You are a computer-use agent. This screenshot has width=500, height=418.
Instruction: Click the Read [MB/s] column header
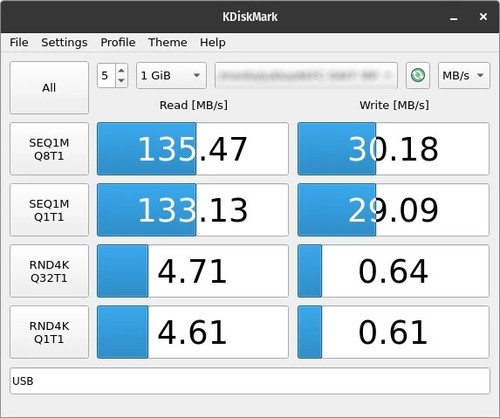194,105
